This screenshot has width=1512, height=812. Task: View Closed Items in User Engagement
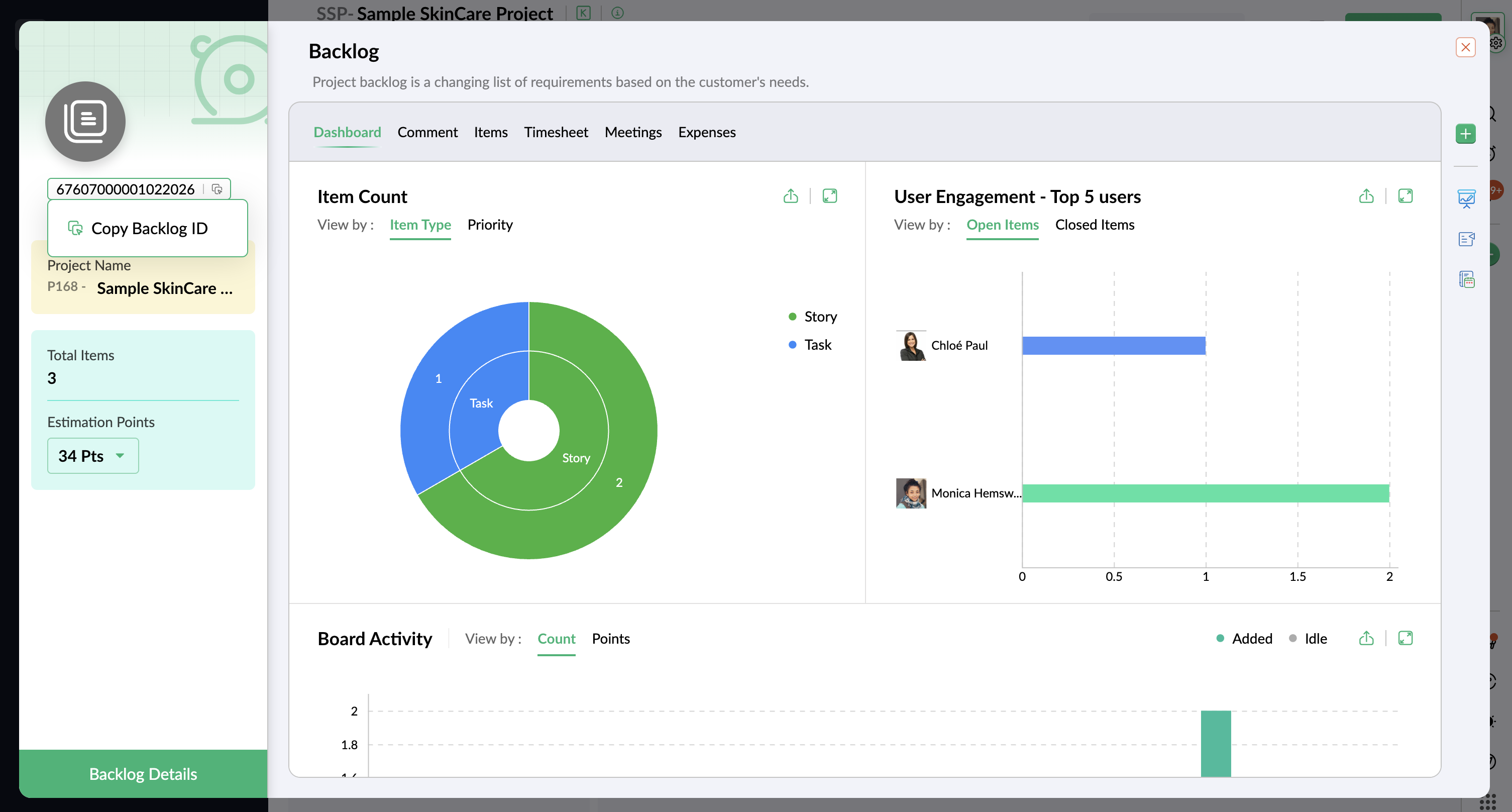(1094, 225)
